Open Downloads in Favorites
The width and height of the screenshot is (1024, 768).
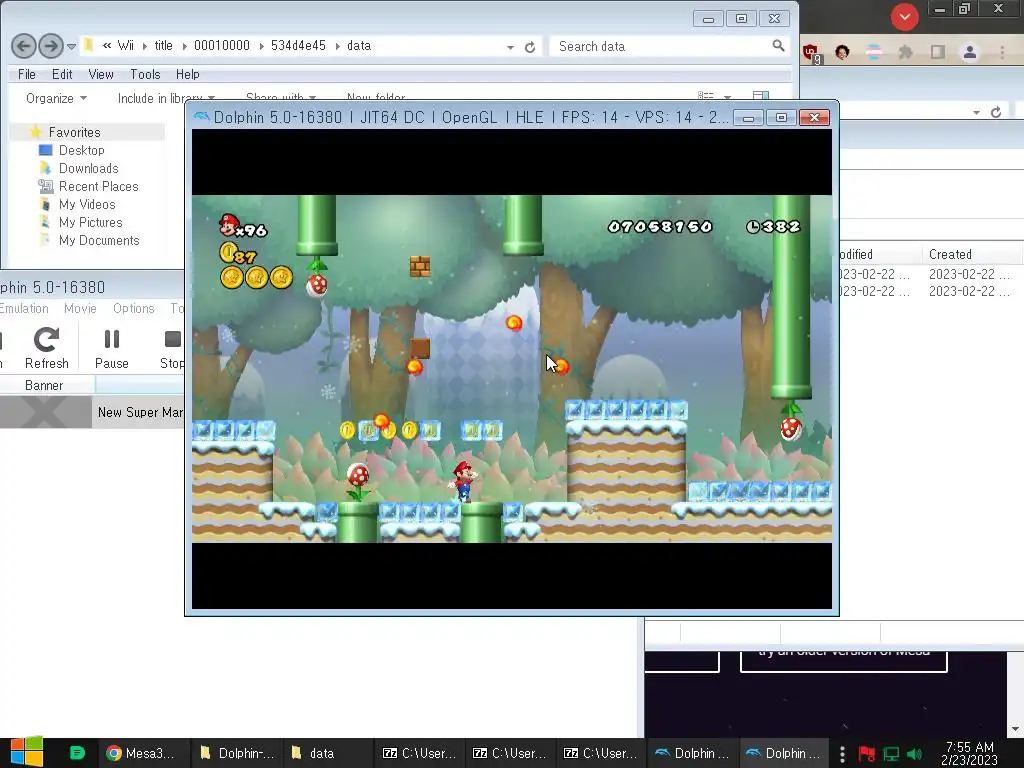tap(88, 168)
